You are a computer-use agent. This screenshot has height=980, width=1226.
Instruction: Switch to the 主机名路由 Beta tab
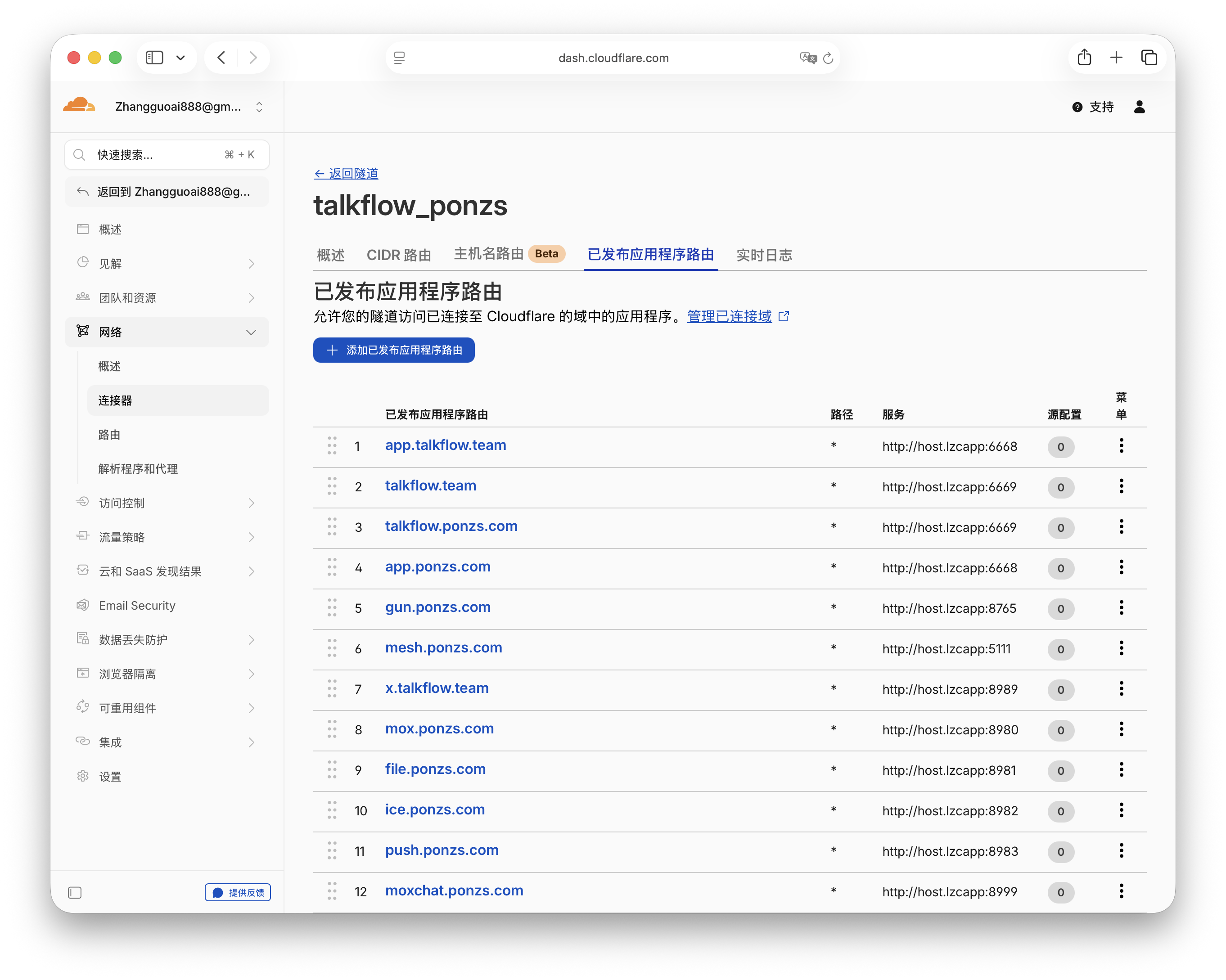(x=509, y=253)
